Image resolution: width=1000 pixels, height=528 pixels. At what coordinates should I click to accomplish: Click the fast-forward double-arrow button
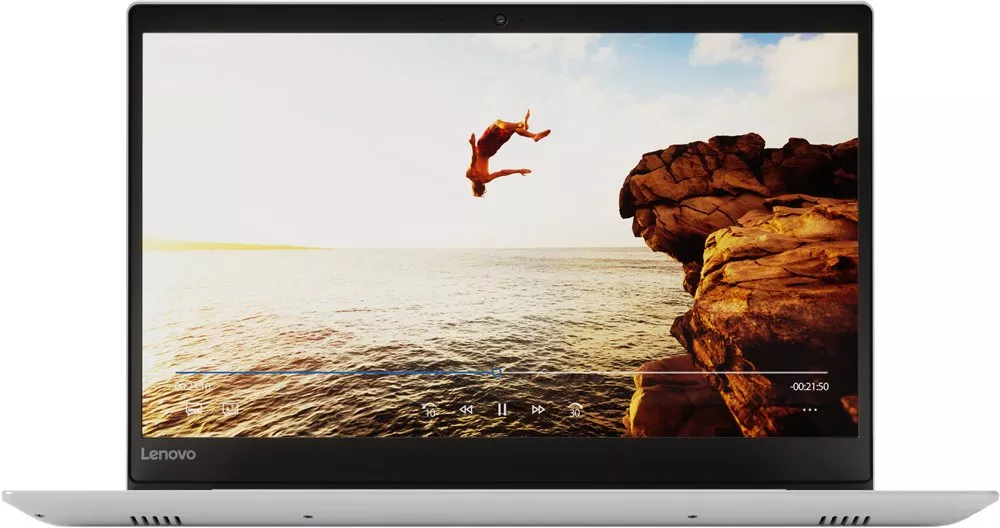click(x=538, y=409)
